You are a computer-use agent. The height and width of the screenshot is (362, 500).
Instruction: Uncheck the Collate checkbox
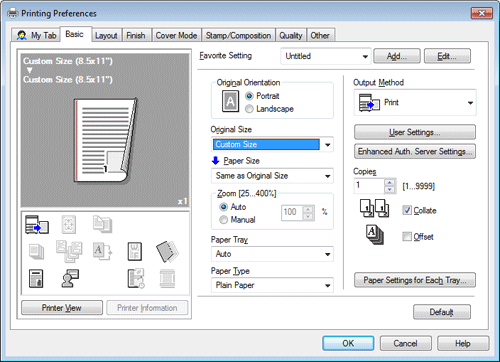(407, 210)
